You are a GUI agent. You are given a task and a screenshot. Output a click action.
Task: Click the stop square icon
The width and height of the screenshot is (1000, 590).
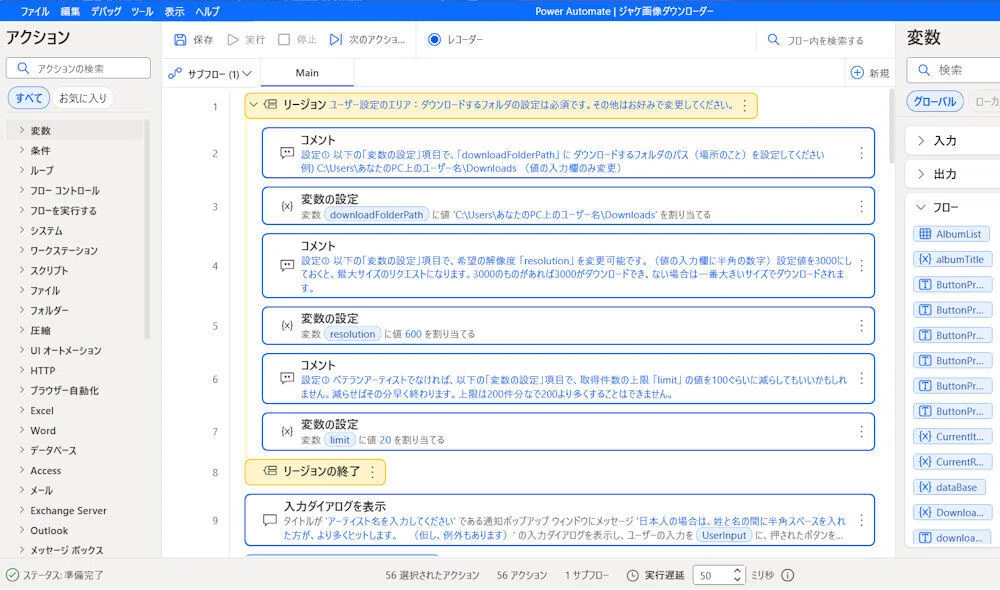tap(284, 40)
